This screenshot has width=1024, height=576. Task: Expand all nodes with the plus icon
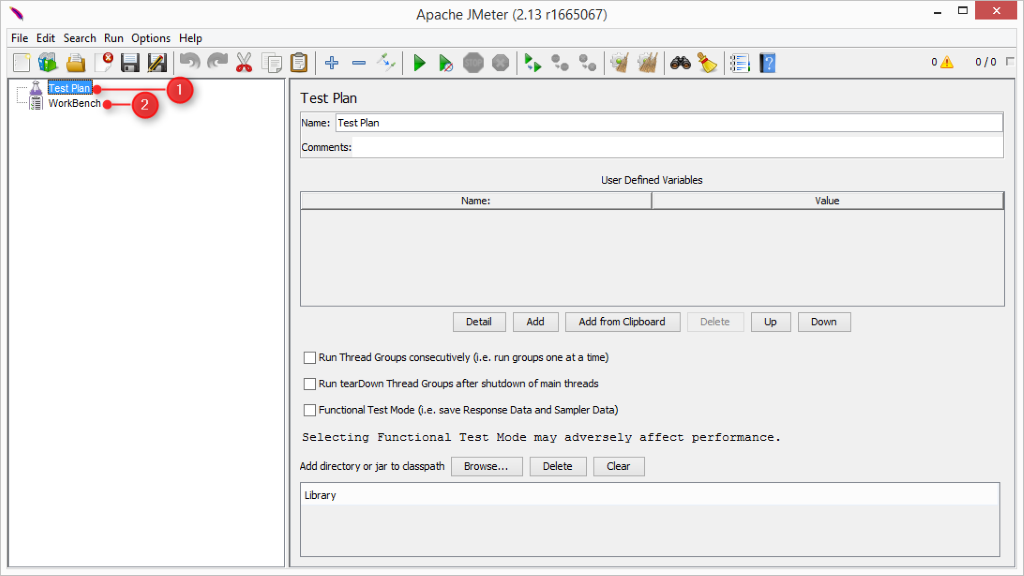coord(332,63)
